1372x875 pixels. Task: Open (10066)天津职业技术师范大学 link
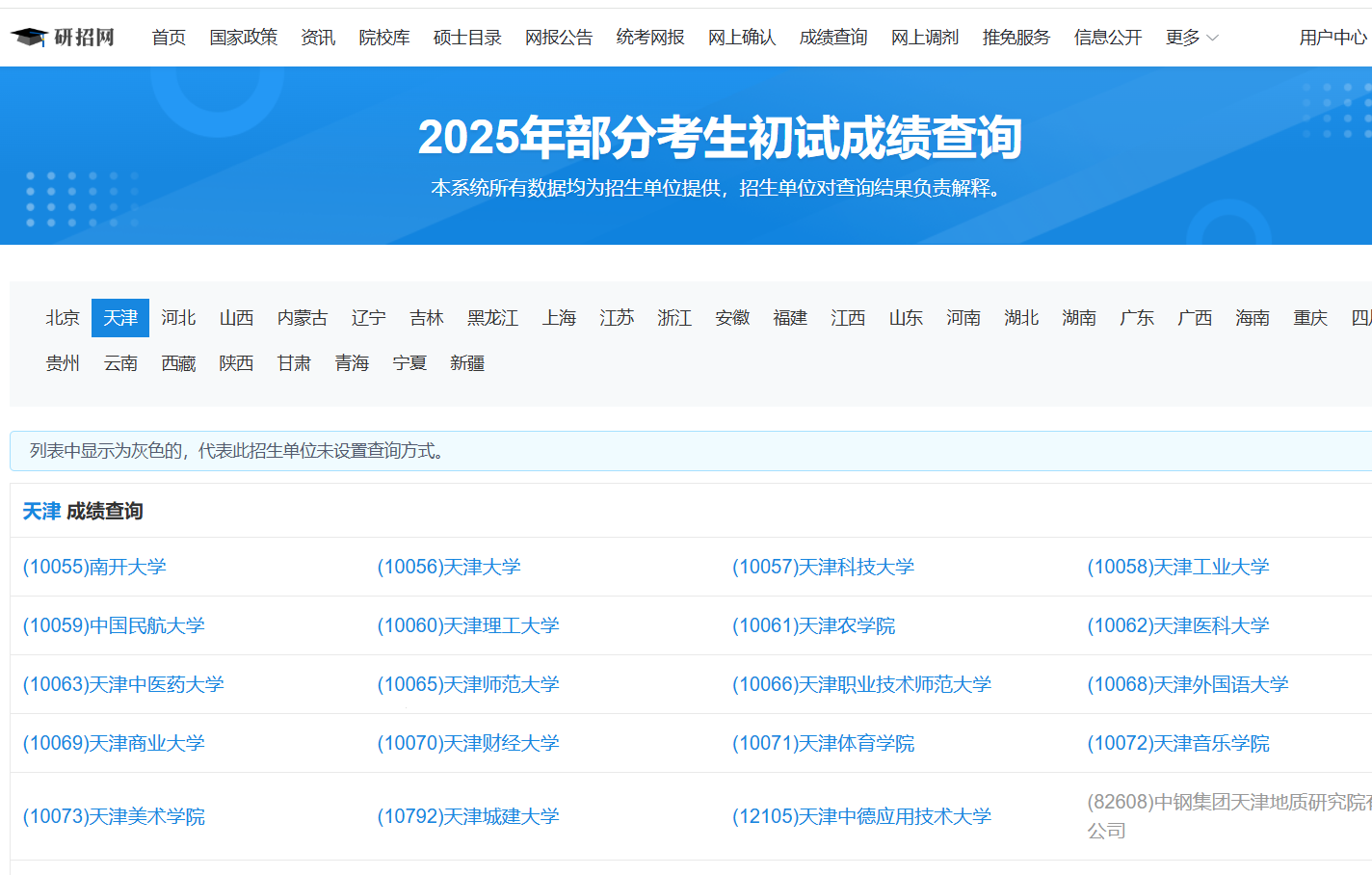coord(862,684)
